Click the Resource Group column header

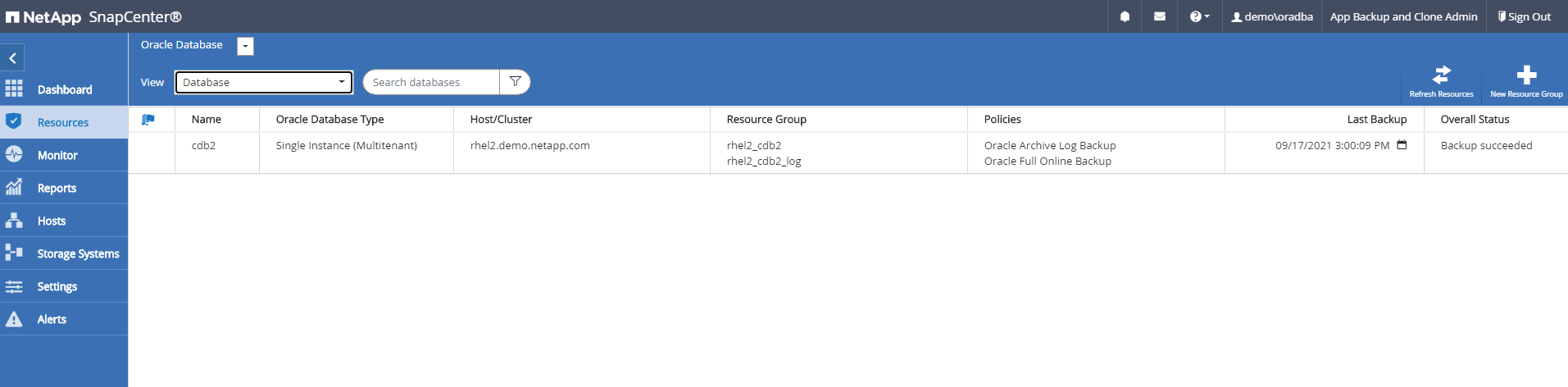tap(766, 119)
